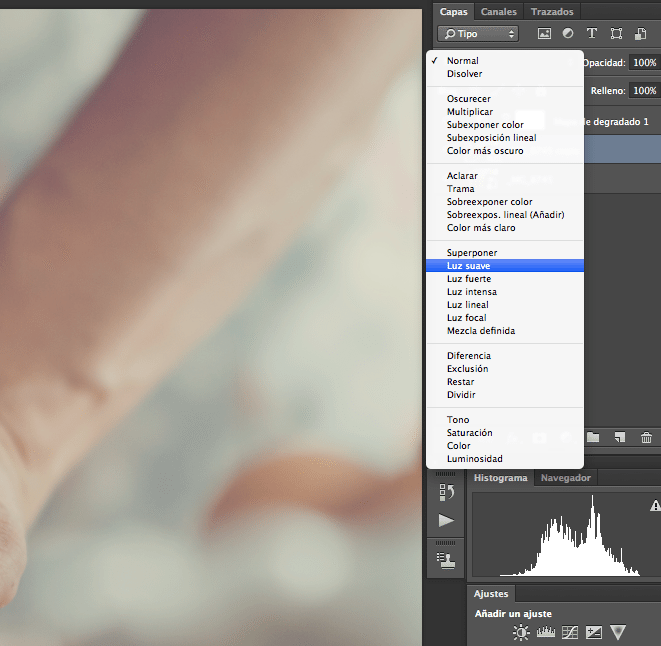The image size is (661, 646).
Task: Click the blurred photo canvas
Action: [x=211, y=327]
